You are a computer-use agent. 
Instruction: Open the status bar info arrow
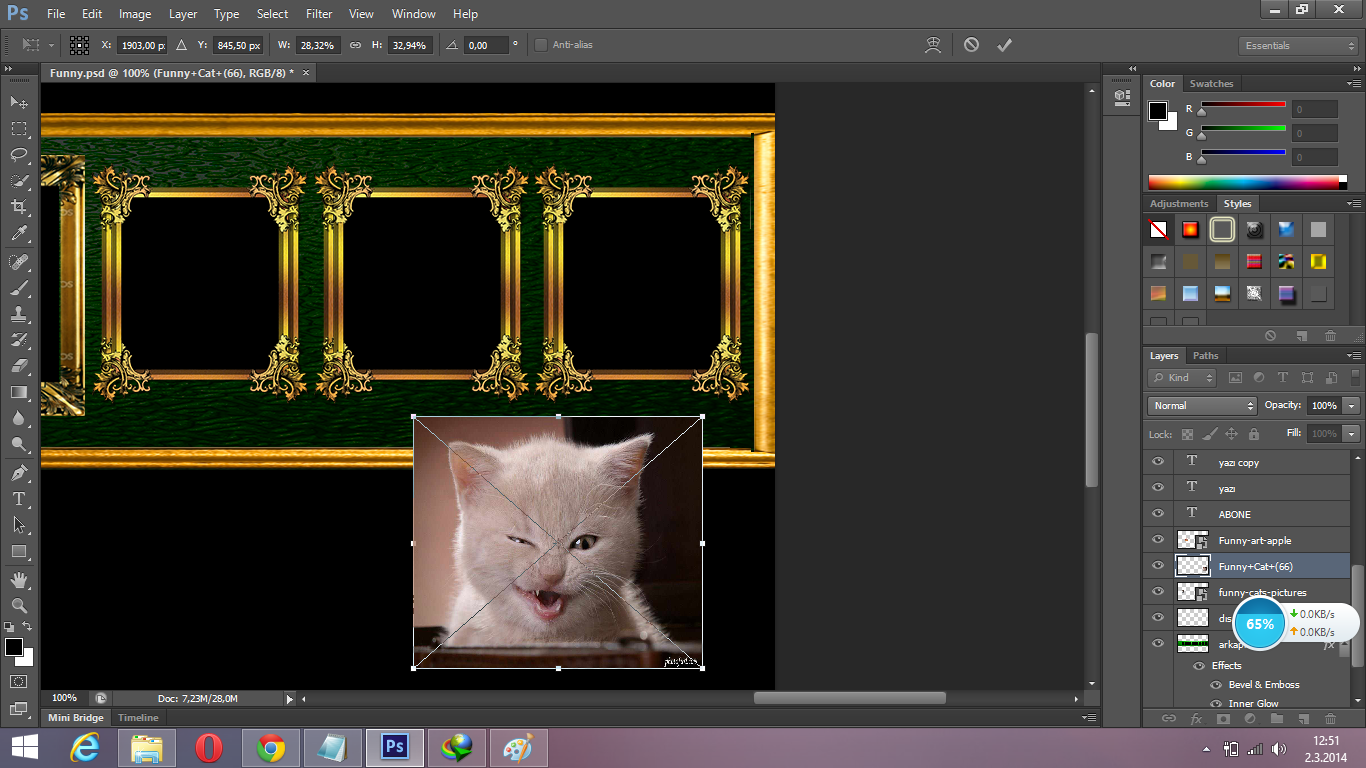click(x=290, y=699)
